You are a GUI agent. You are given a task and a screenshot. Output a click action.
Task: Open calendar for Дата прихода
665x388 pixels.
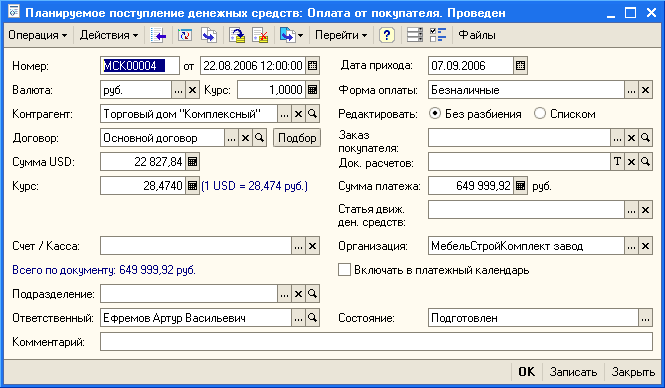[520, 66]
